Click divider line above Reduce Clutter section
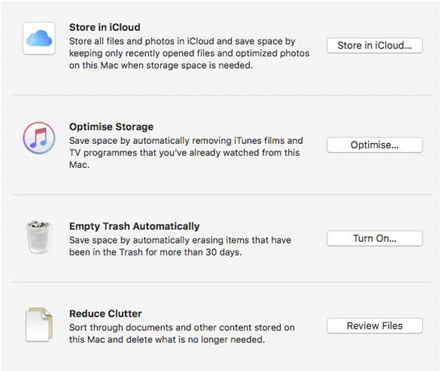Screen dimensions: 440x371 pos(222,282)
